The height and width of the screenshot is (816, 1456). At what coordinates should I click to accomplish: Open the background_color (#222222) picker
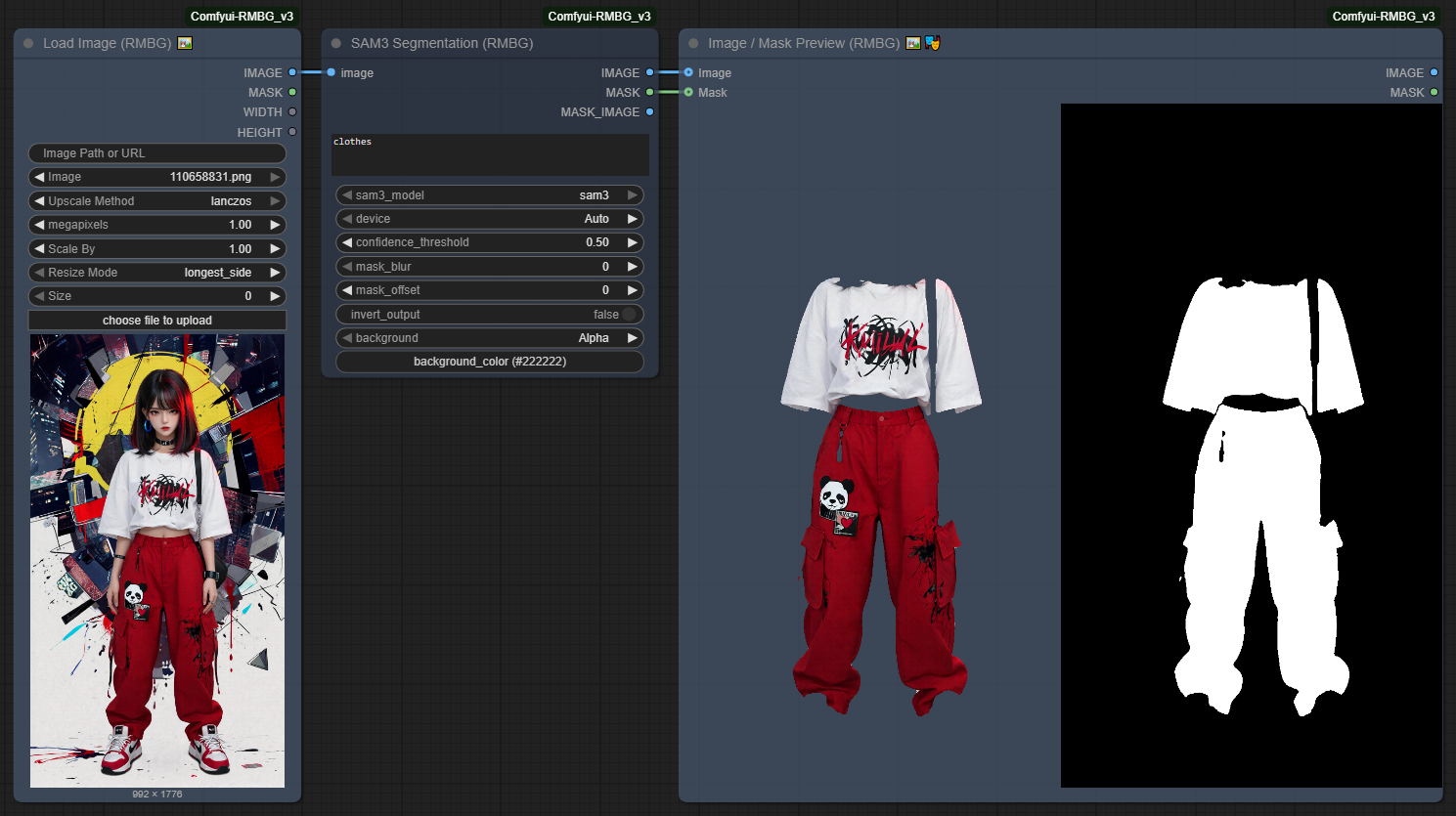(x=489, y=361)
